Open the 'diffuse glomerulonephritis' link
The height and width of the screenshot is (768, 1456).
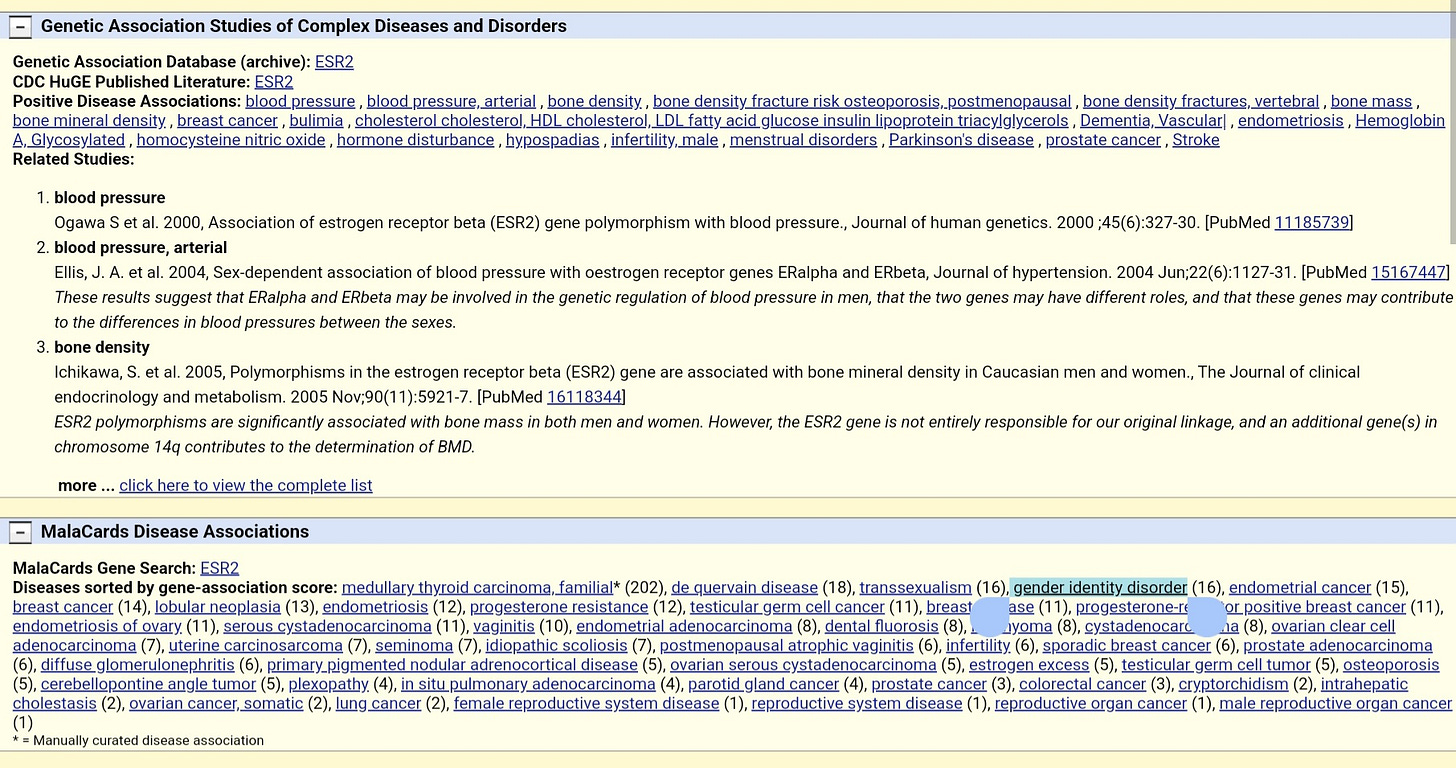pyautogui.click(x=138, y=665)
